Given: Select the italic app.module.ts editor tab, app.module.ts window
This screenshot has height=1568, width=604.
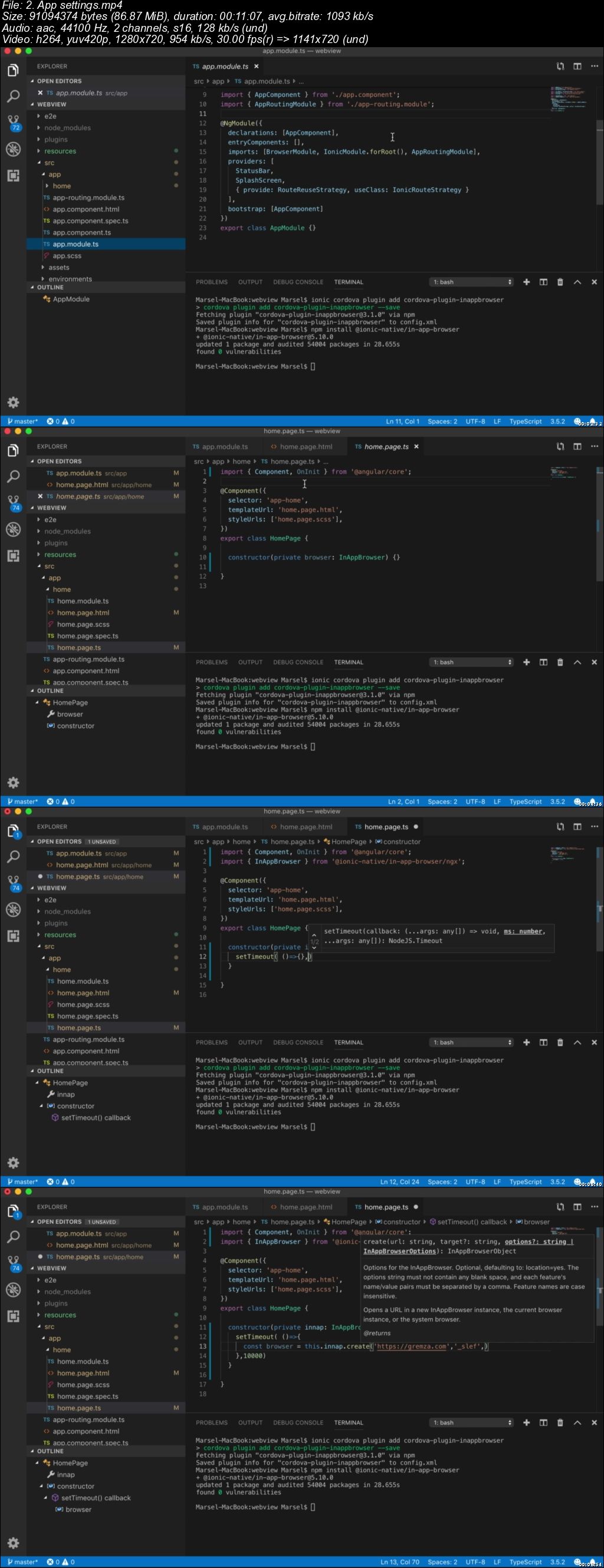Looking at the screenshot, I should pos(225,67).
